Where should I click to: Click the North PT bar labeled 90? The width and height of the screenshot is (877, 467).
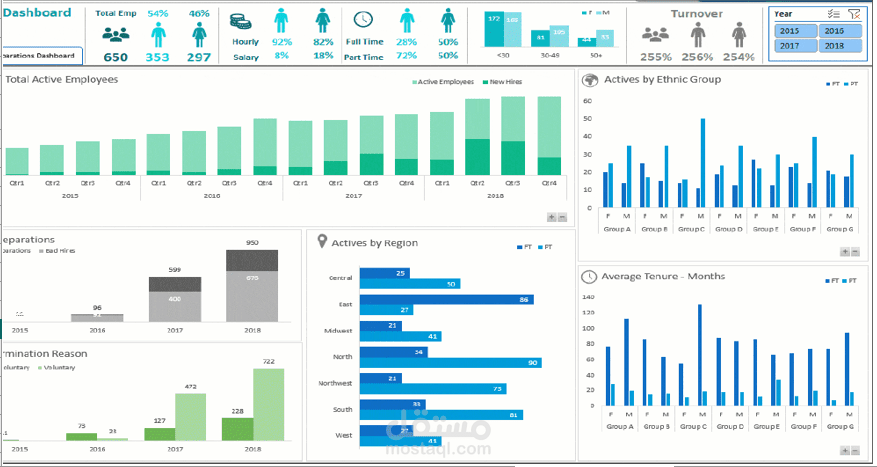click(451, 362)
